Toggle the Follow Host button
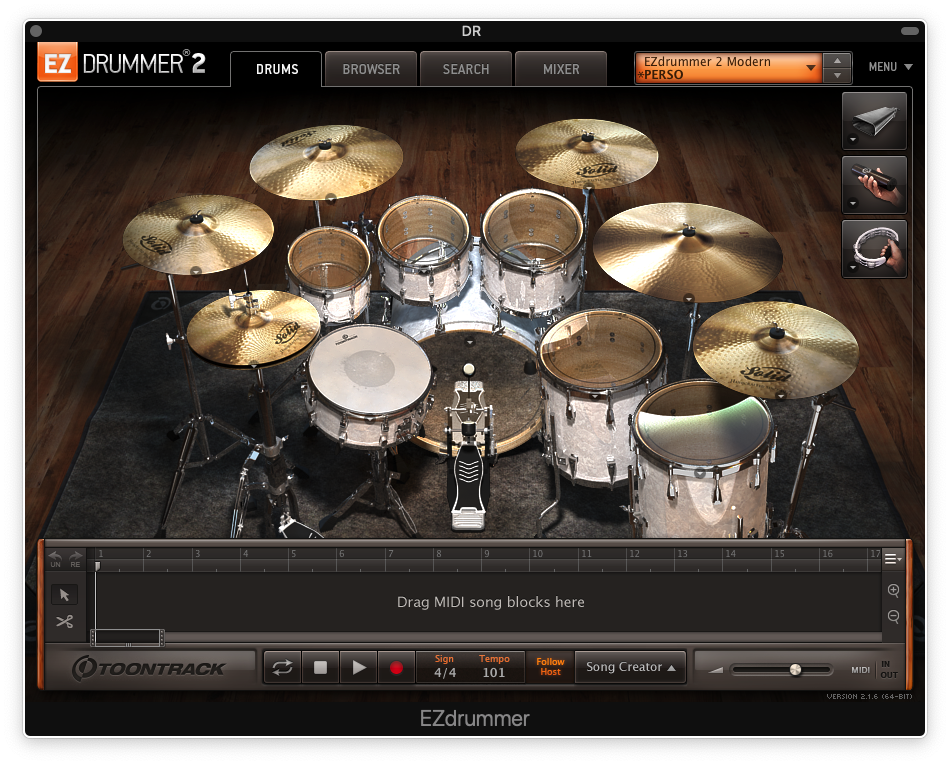This screenshot has height=765, width=950. tap(550, 667)
